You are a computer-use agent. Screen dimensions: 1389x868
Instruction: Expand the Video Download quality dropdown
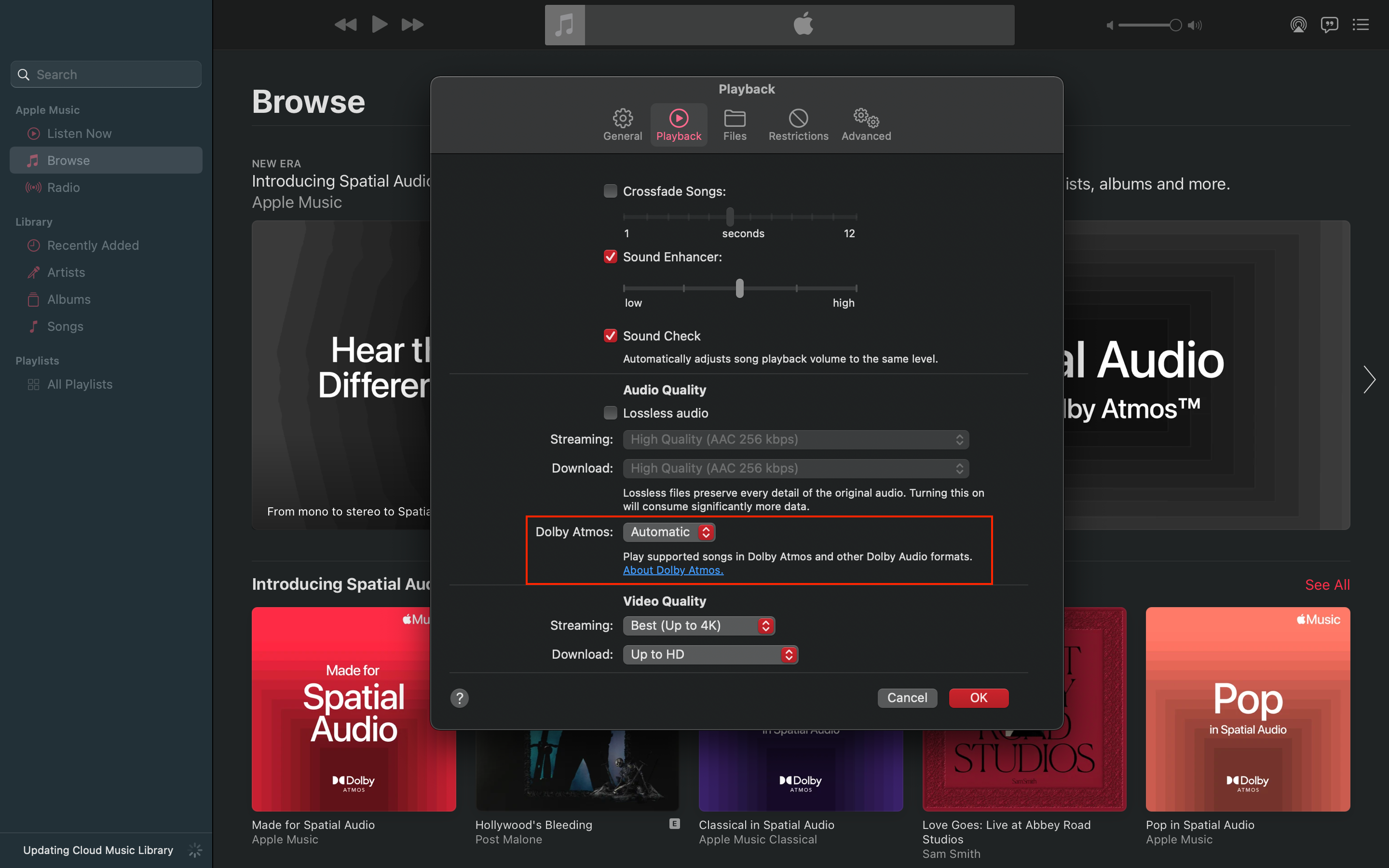(x=710, y=654)
